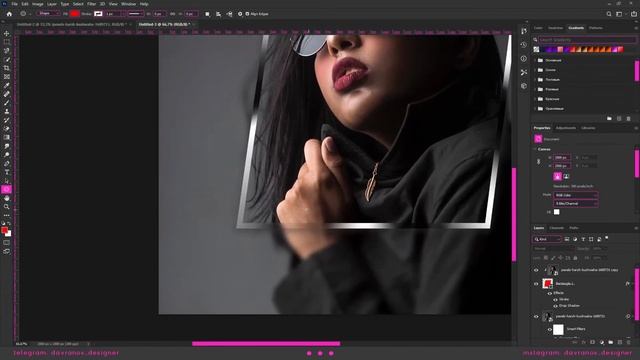The width and height of the screenshot is (640, 360).
Task: Open path alignment options
Action: tap(218, 14)
